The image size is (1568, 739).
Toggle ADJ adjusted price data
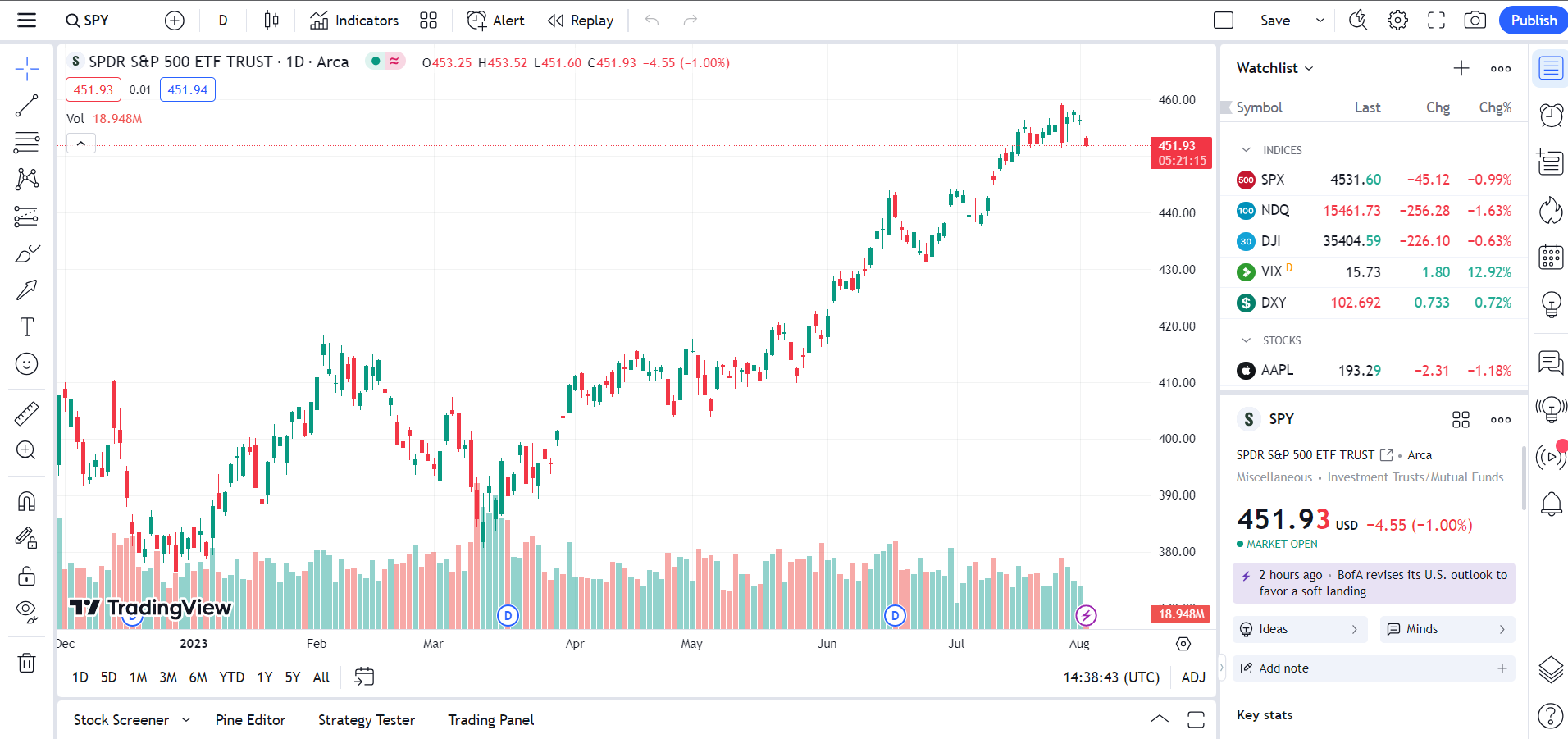(1193, 677)
